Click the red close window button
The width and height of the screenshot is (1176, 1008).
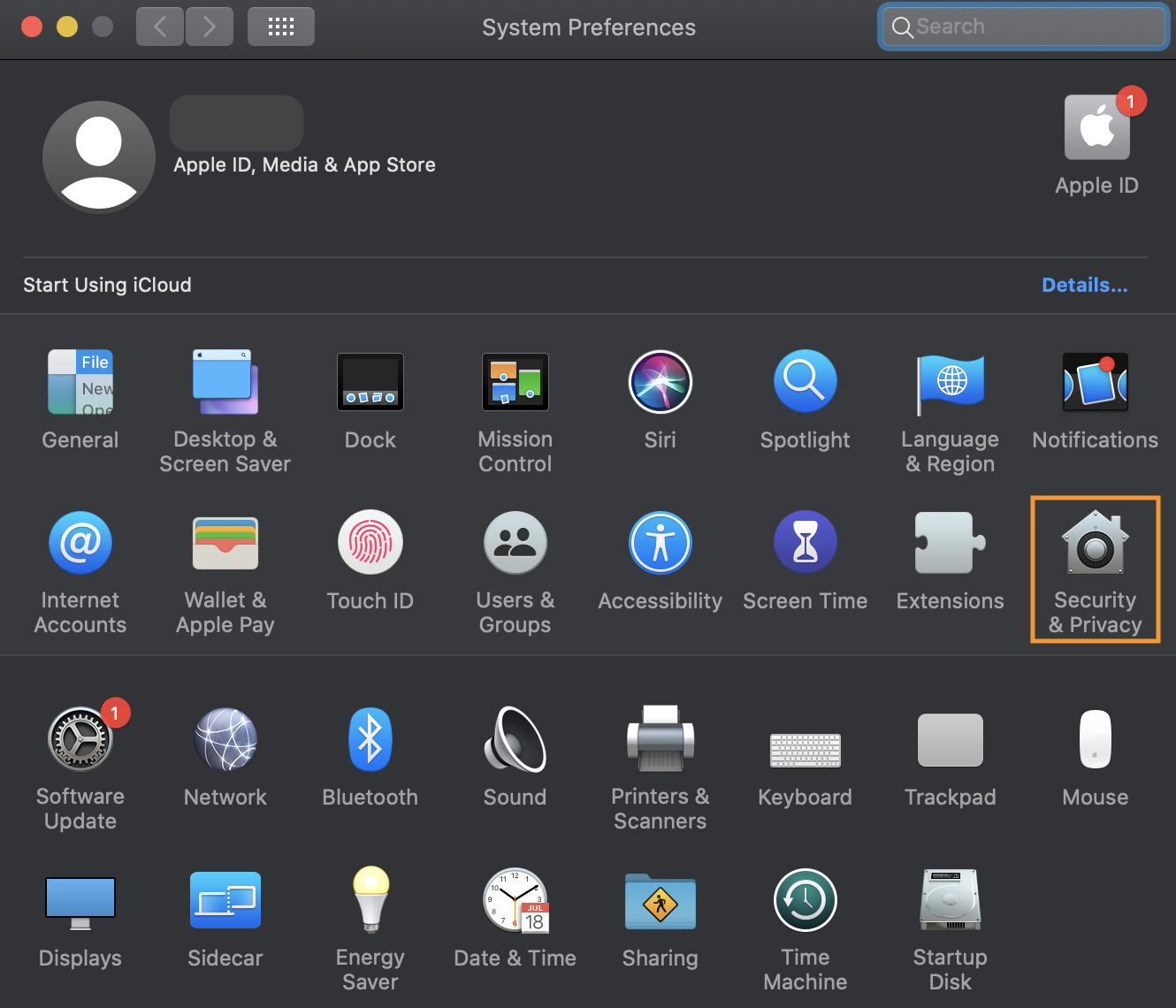click(x=32, y=27)
